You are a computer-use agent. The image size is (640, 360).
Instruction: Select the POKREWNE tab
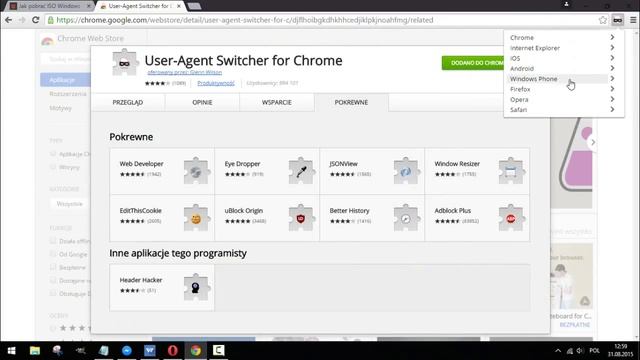click(x=351, y=102)
